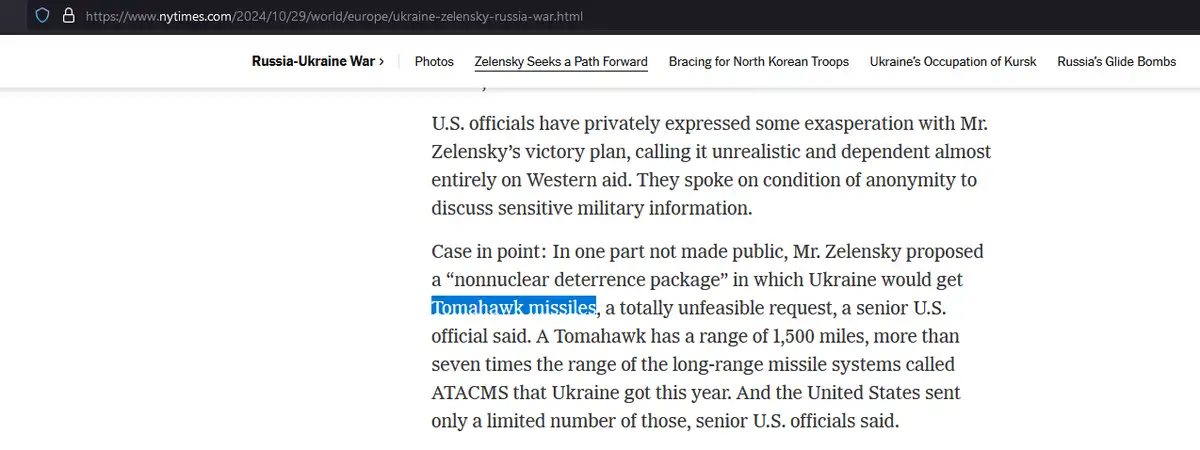This screenshot has height=450, width=1200.
Task: Click the site security padlock icon
Action: coord(68,17)
